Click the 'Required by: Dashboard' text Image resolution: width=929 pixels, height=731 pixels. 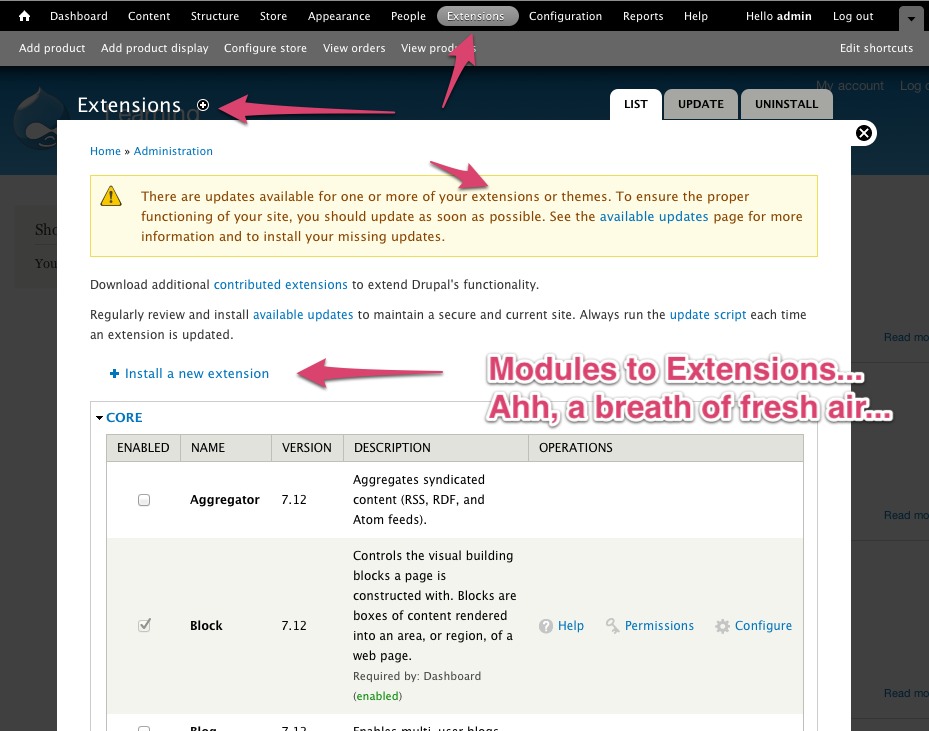pos(417,676)
